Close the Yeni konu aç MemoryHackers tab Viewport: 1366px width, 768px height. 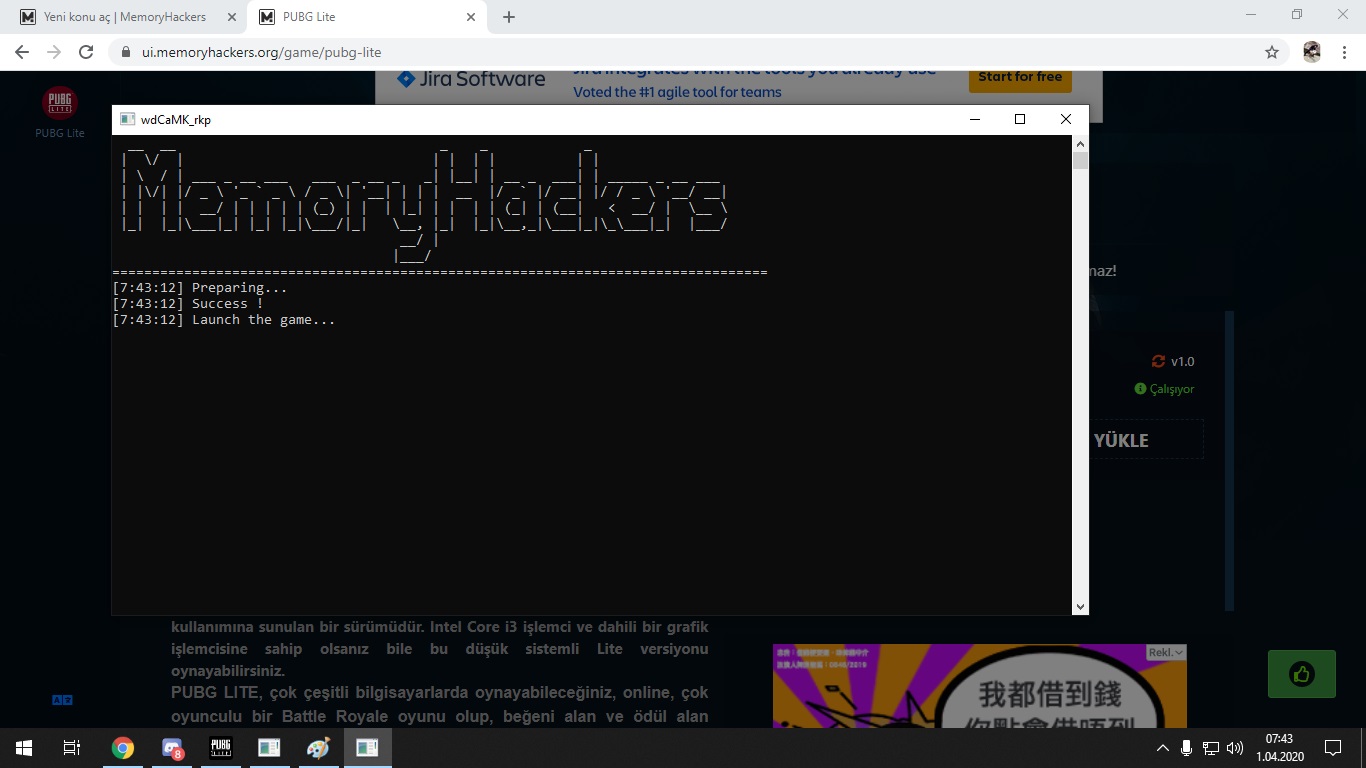point(231,17)
